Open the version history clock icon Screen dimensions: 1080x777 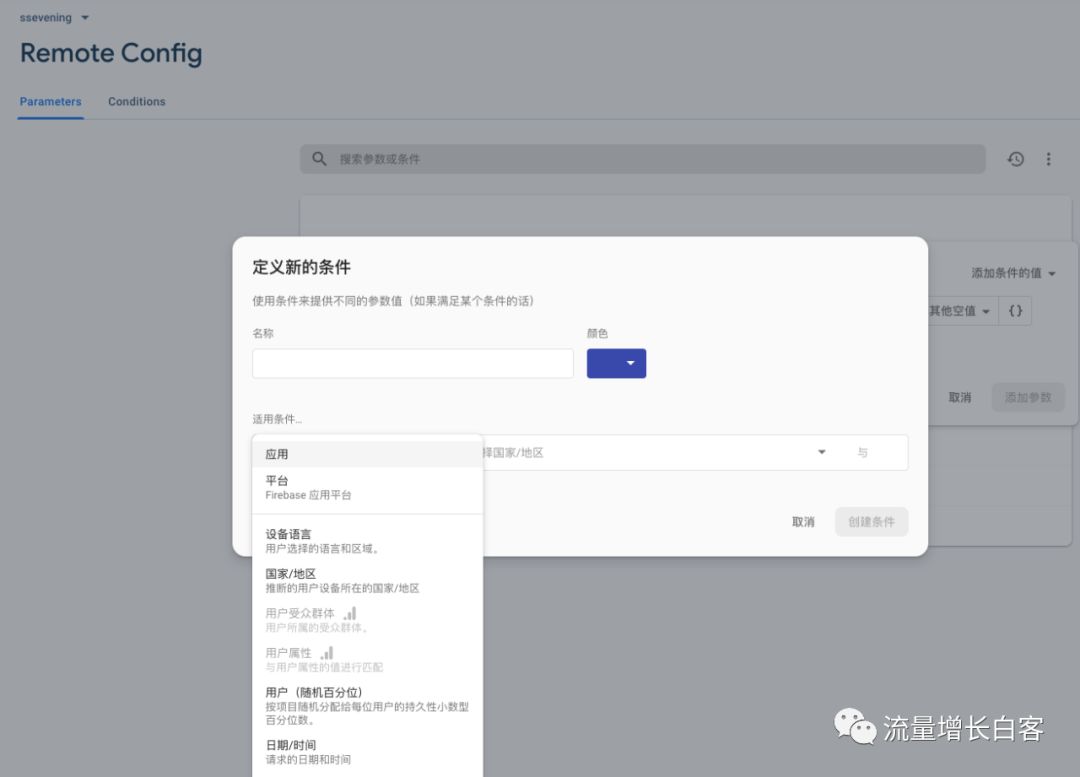click(x=1015, y=159)
